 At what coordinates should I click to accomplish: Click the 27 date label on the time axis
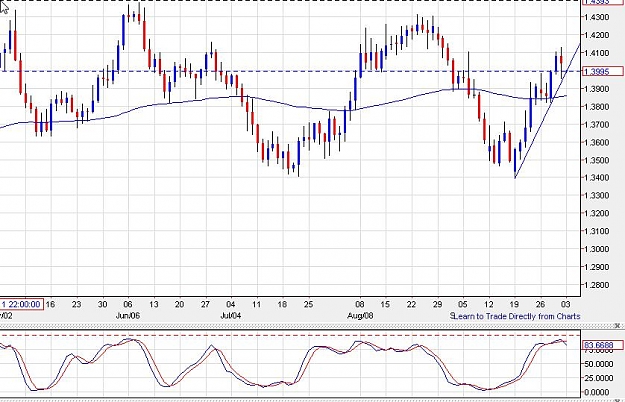(x=205, y=305)
